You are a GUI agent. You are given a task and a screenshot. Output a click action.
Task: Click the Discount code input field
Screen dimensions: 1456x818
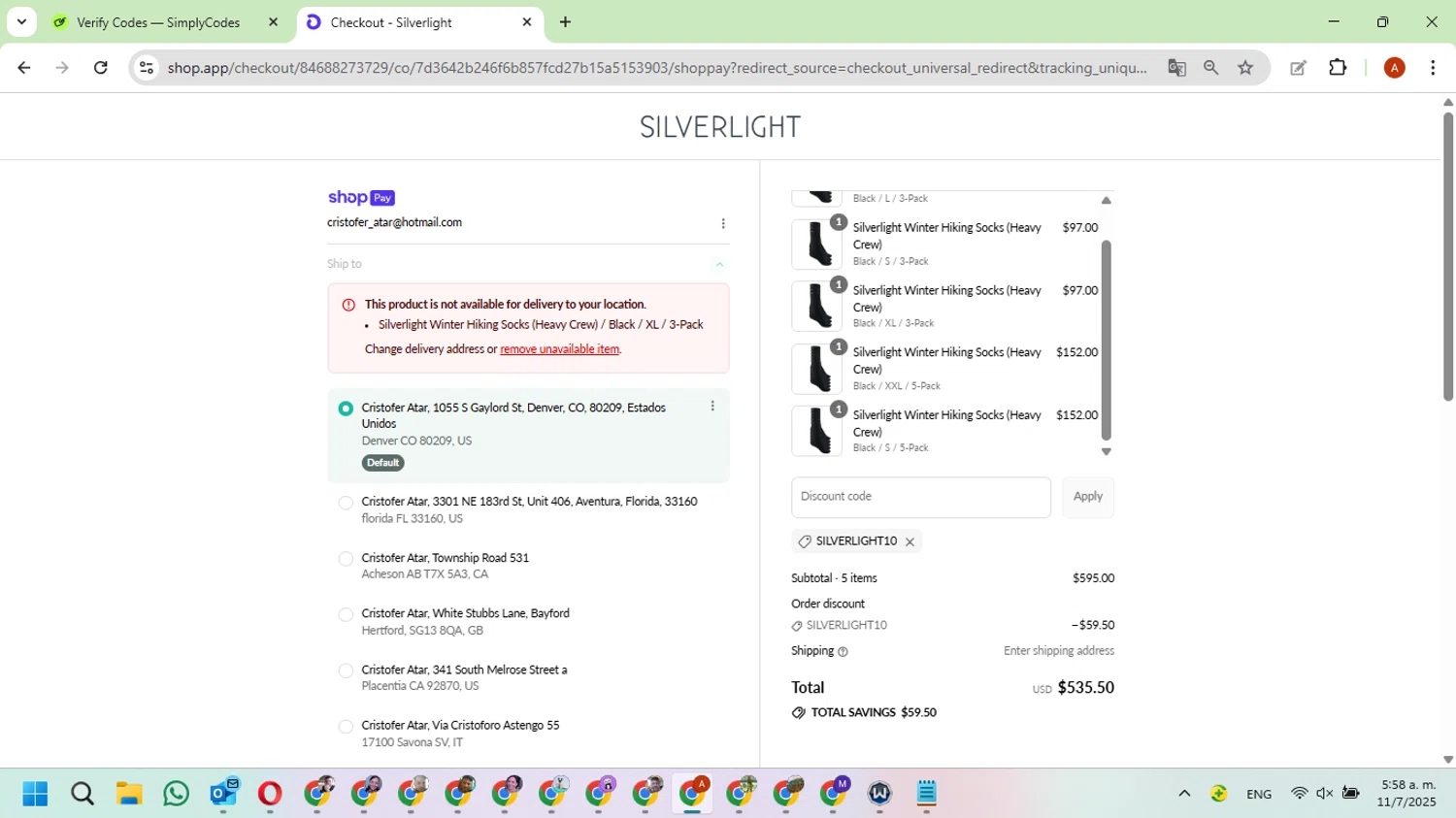click(920, 497)
